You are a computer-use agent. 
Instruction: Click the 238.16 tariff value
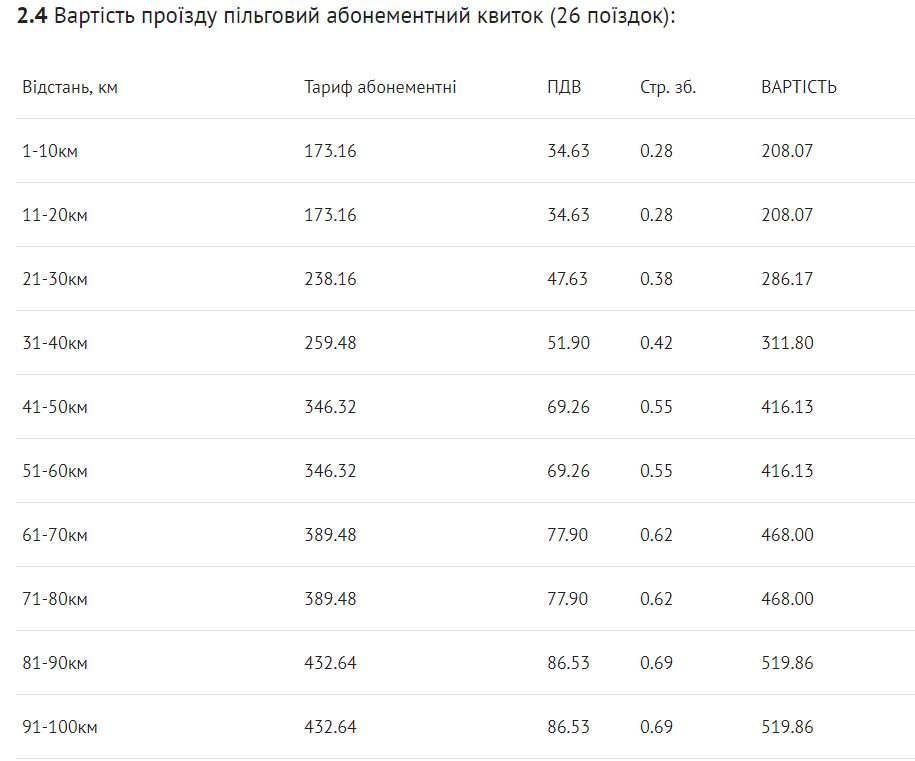[330, 279]
